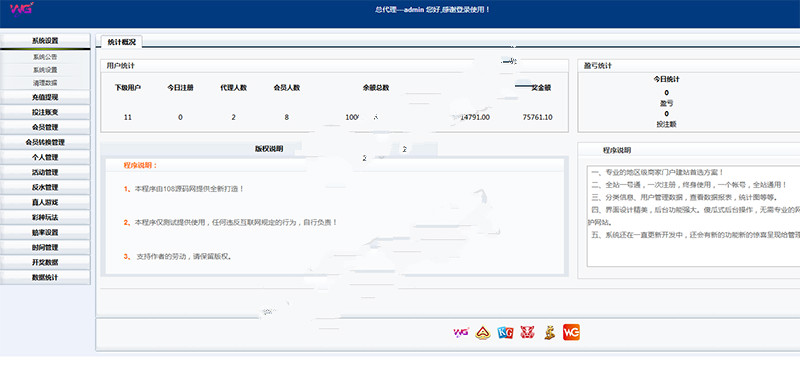Click the 盈亏 label in profit panel
The image size is (800, 377).
pos(666,103)
